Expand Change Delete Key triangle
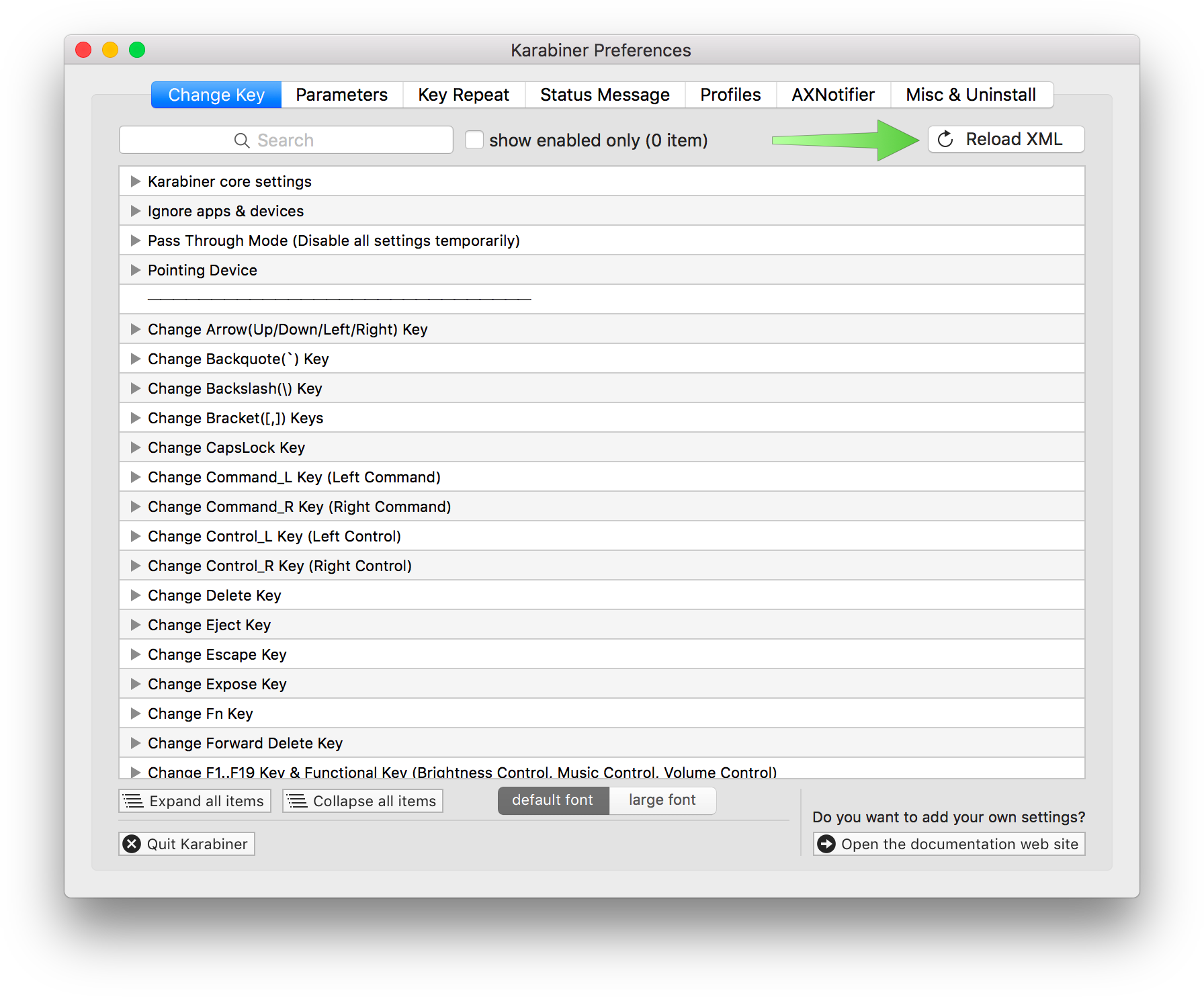The width and height of the screenshot is (1204, 997). tap(136, 595)
